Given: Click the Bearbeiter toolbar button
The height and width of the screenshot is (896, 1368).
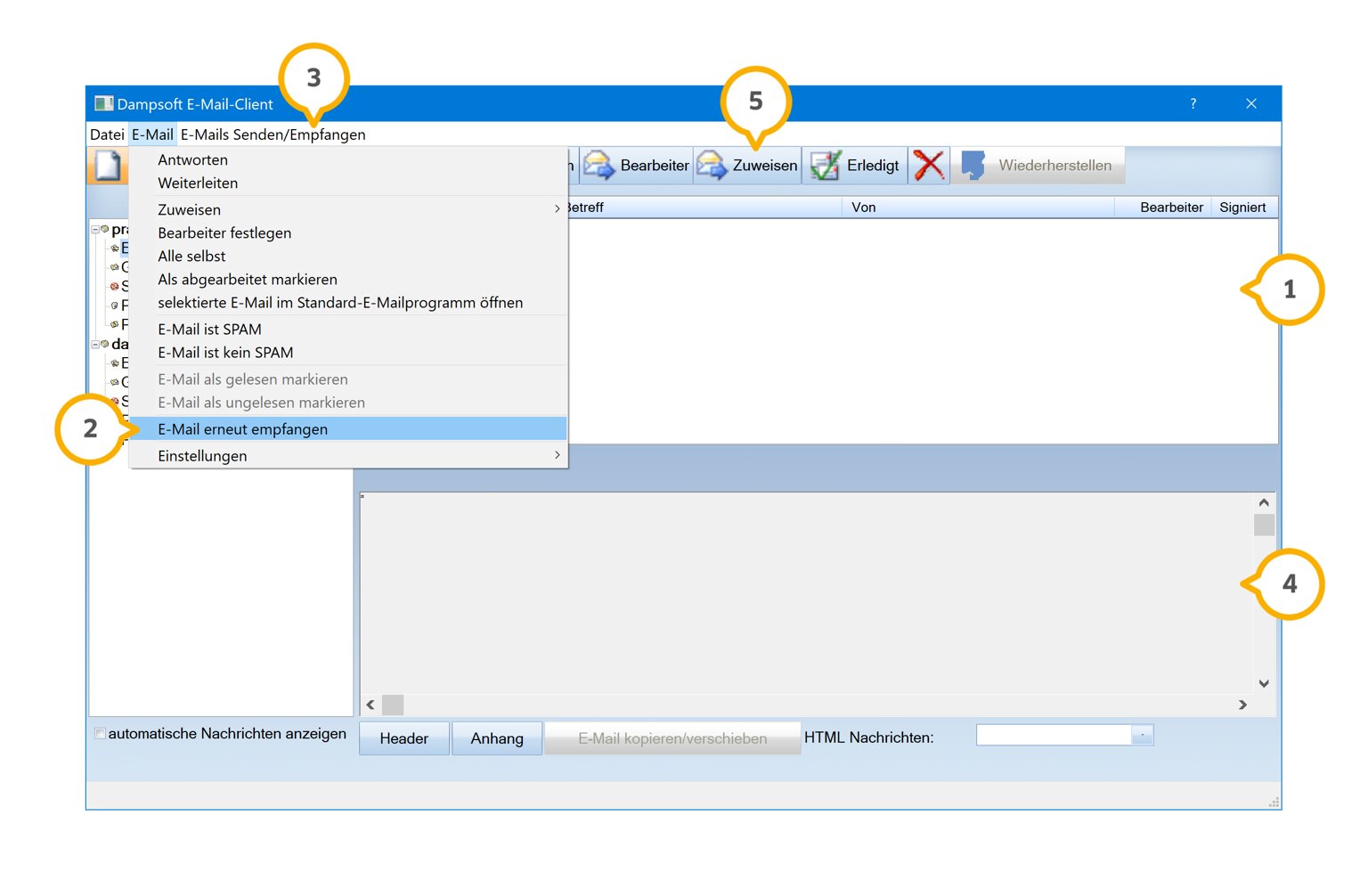Looking at the screenshot, I should tap(637, 166).
